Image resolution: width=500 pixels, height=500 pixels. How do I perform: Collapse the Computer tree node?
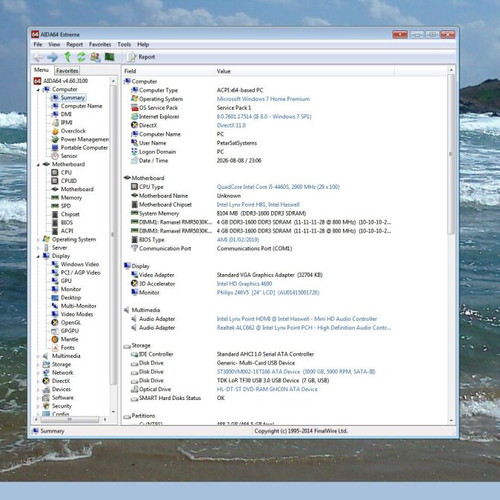pyautogui.click(x=38, y=90)
